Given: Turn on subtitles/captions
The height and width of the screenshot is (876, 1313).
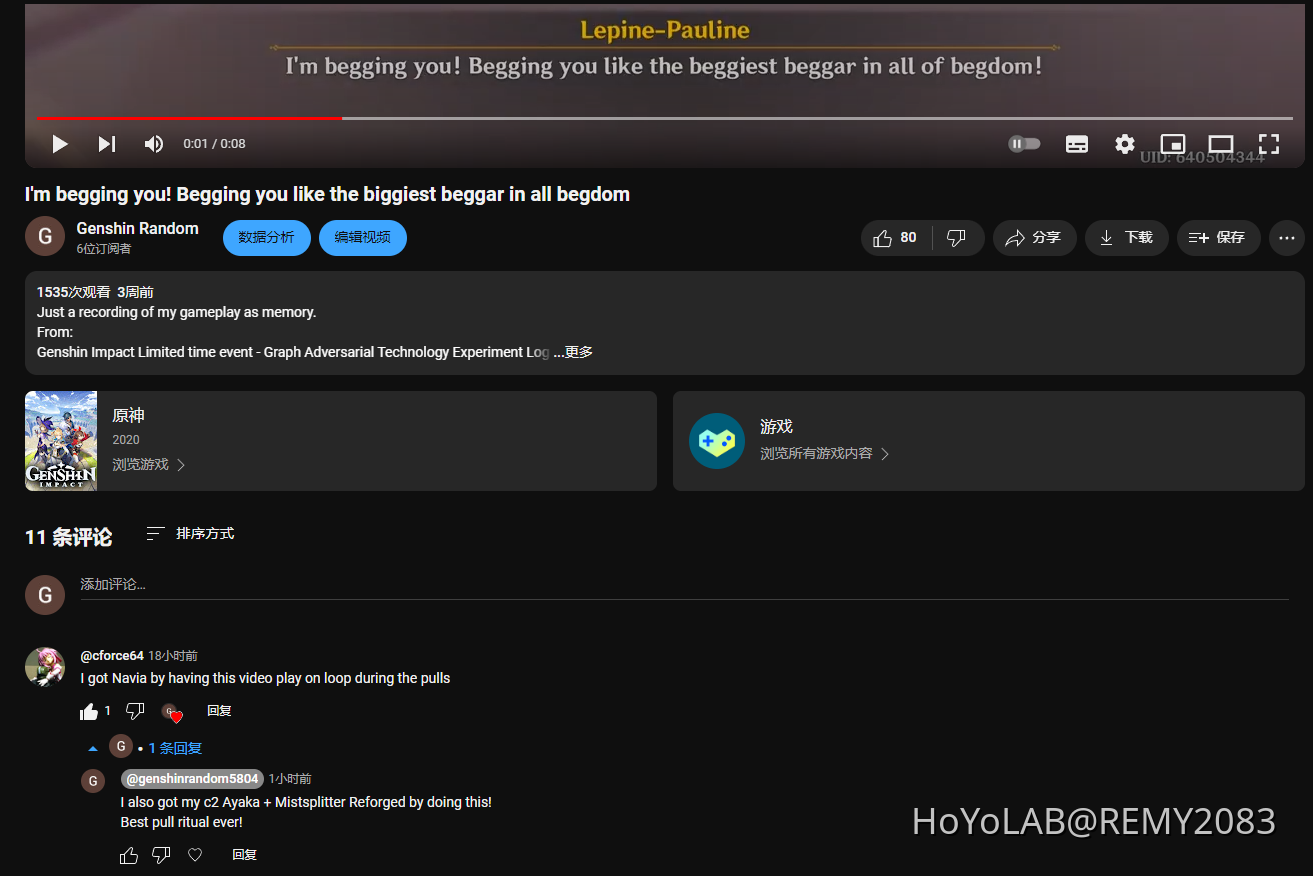Looking at the screenshot, I should click(x=1077, y=144).
